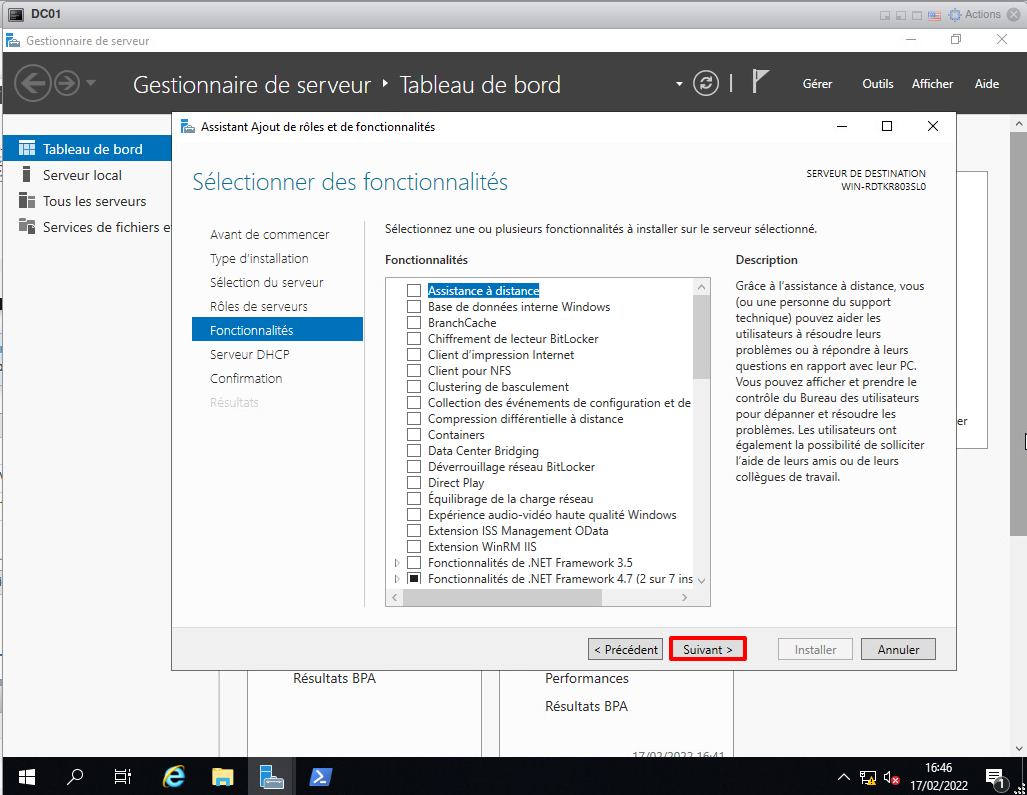Launch PowerShell from the taskbar
The width and height of the screenshot is (1027, 795).
coord(320,776)
